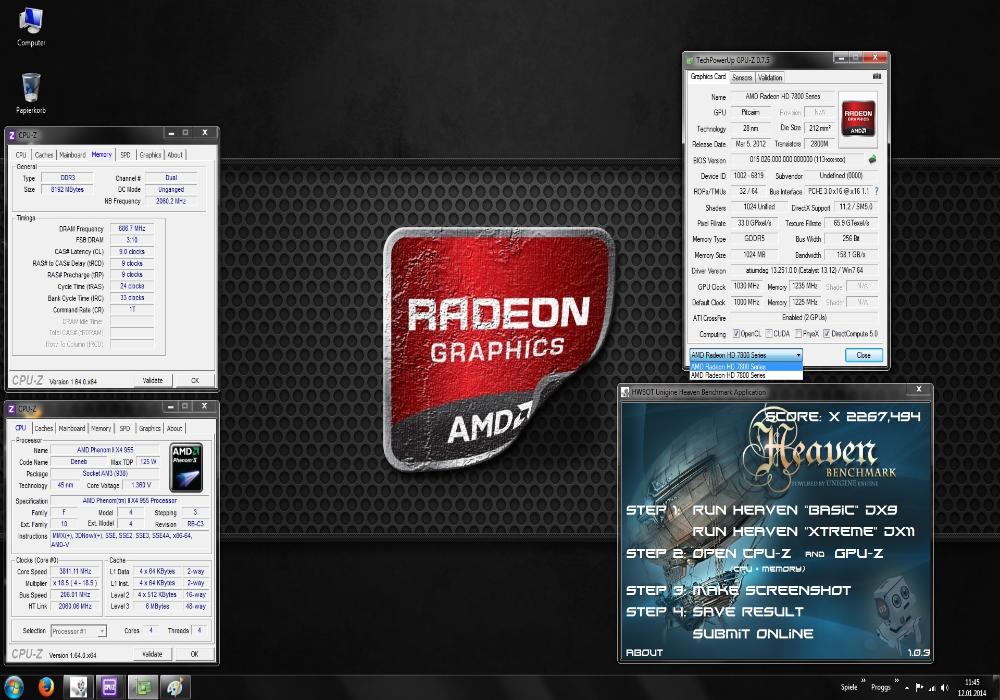1000x700 pixels.
Task: Open About in the Heaven benchmark app
Action: coord(644,652)
